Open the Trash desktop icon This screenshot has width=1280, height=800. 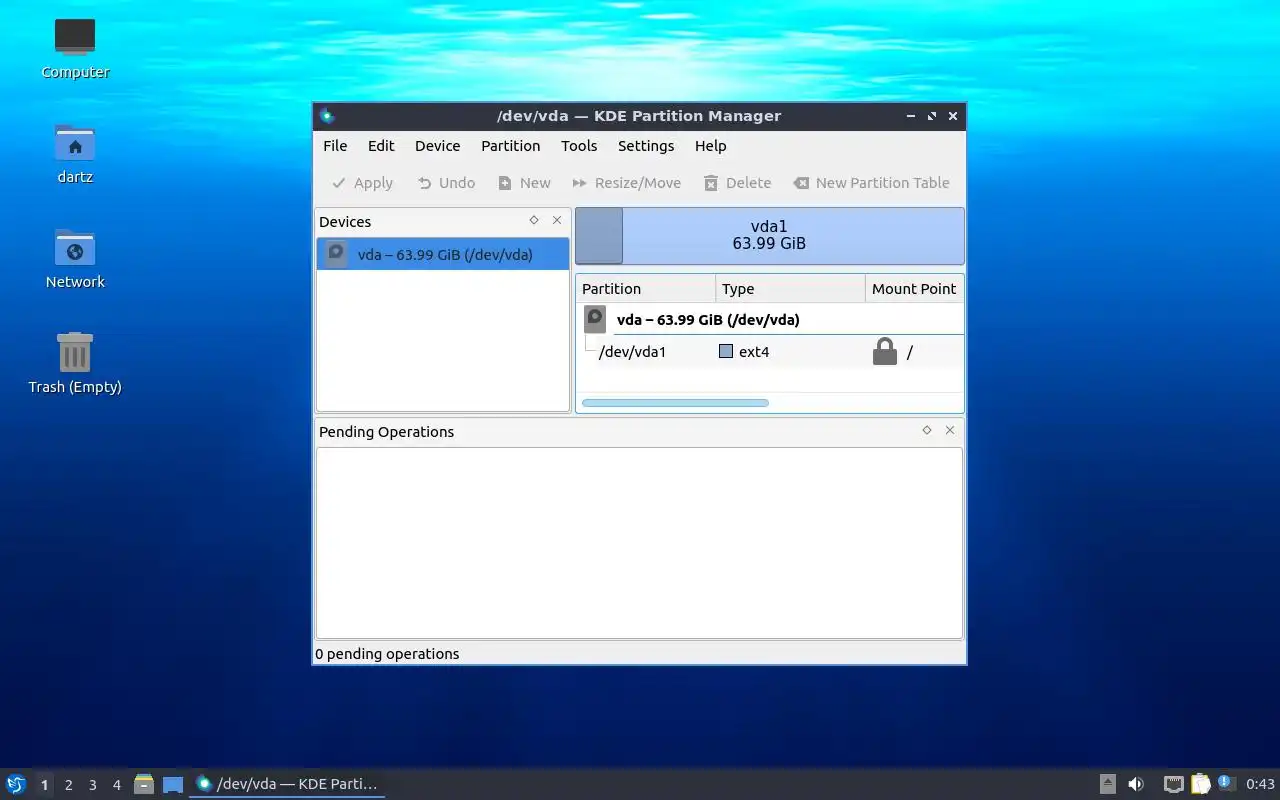pos(75,363)
